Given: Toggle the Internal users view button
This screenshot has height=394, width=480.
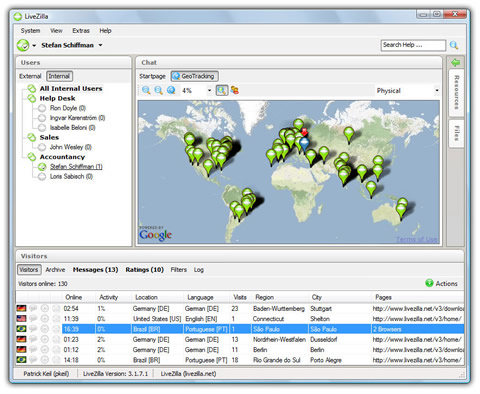Looking at the screenshot, I should click(x=59, y=76).
